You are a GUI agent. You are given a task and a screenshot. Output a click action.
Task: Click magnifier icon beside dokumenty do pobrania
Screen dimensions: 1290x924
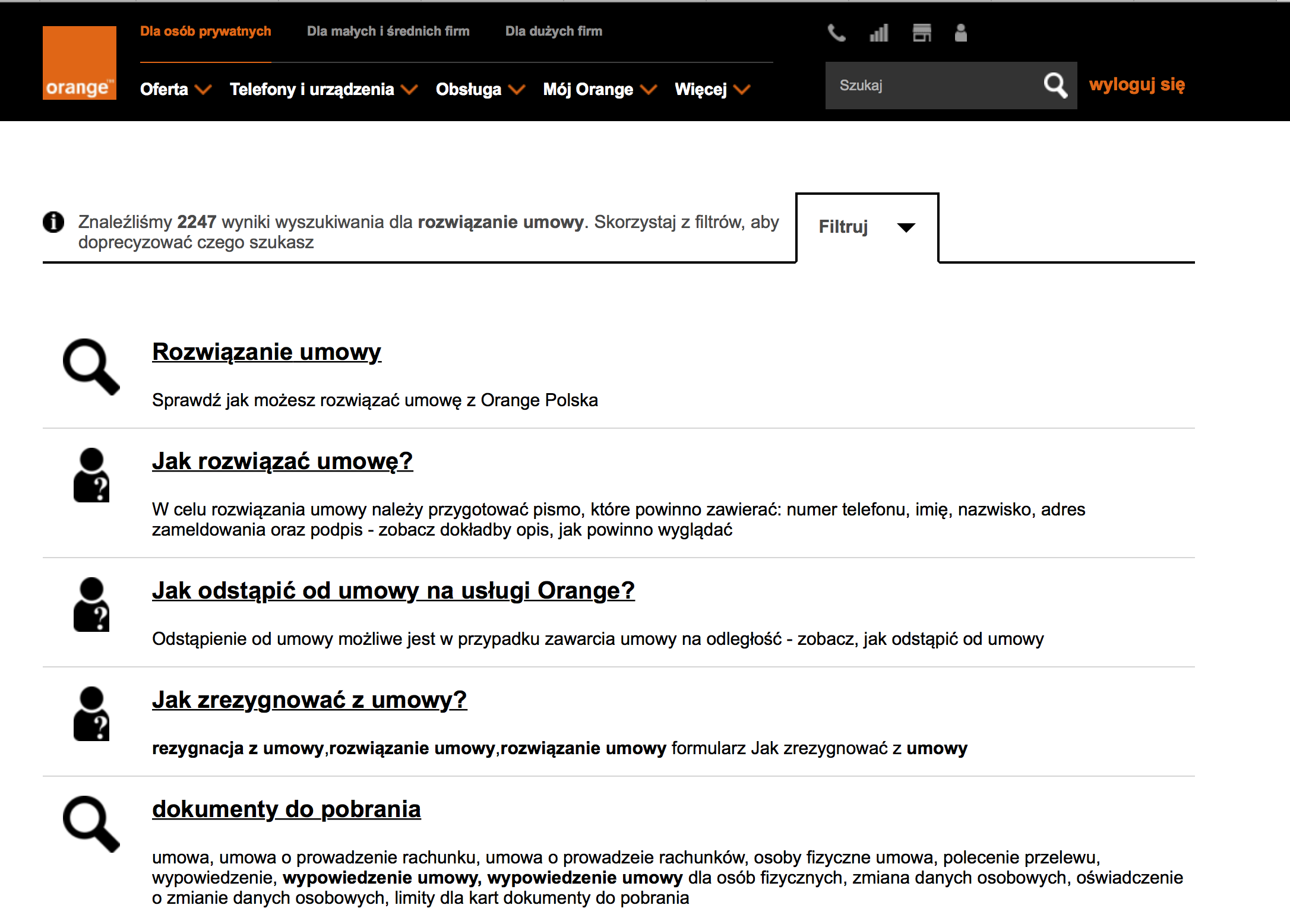(91, 824)
